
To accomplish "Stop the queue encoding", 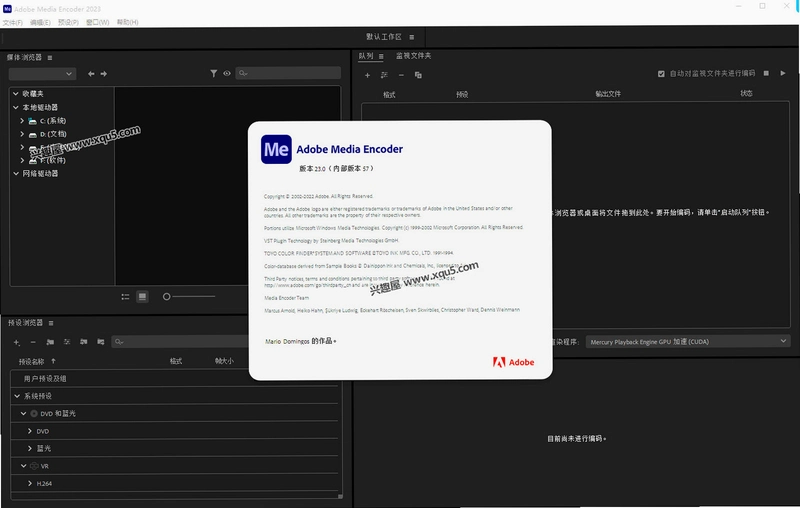I will 766,73.
